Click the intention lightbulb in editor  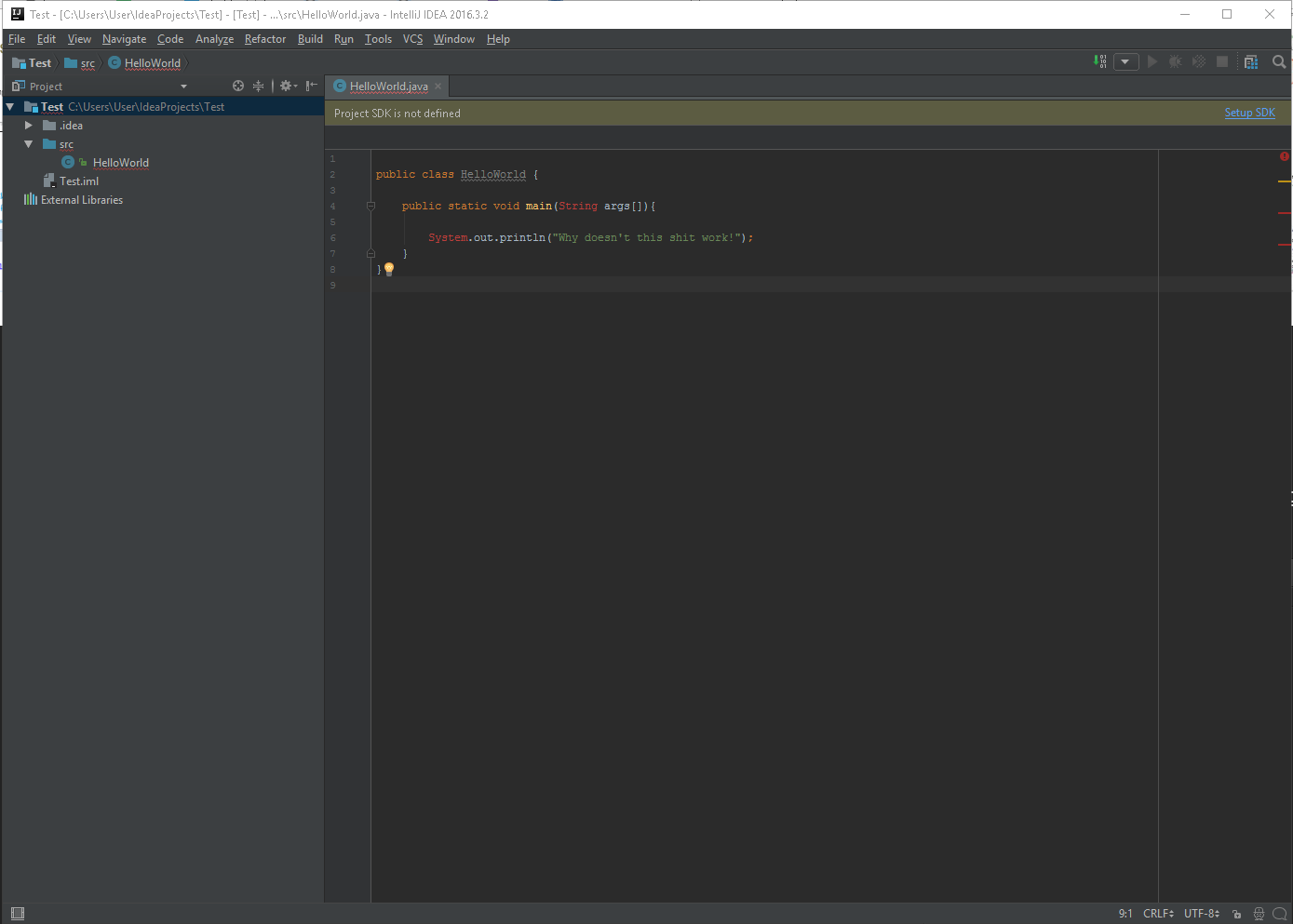tap(389, 269)
